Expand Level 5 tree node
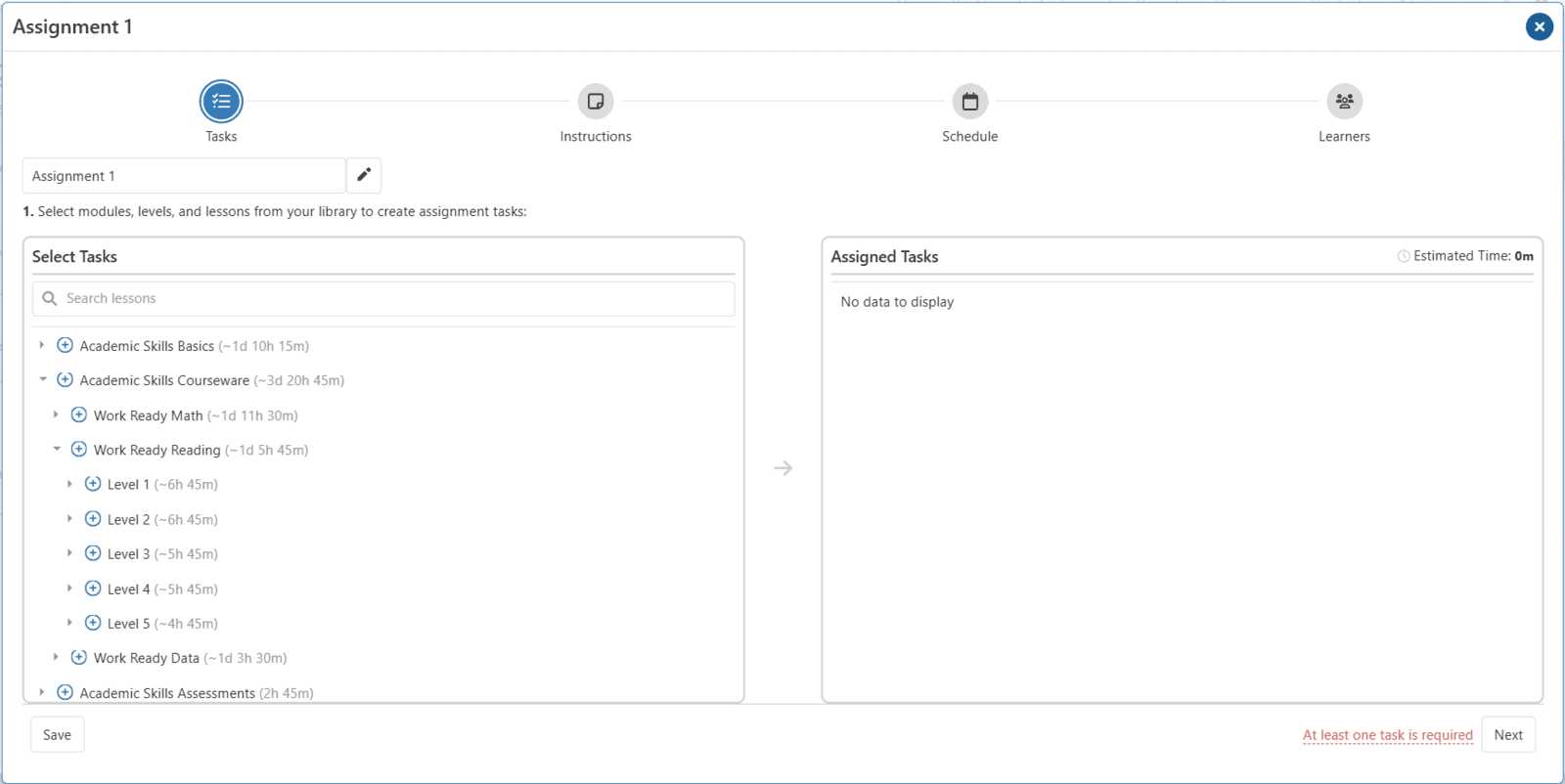The width and height of the screenshot is (1565, 784). coord(69,623)
